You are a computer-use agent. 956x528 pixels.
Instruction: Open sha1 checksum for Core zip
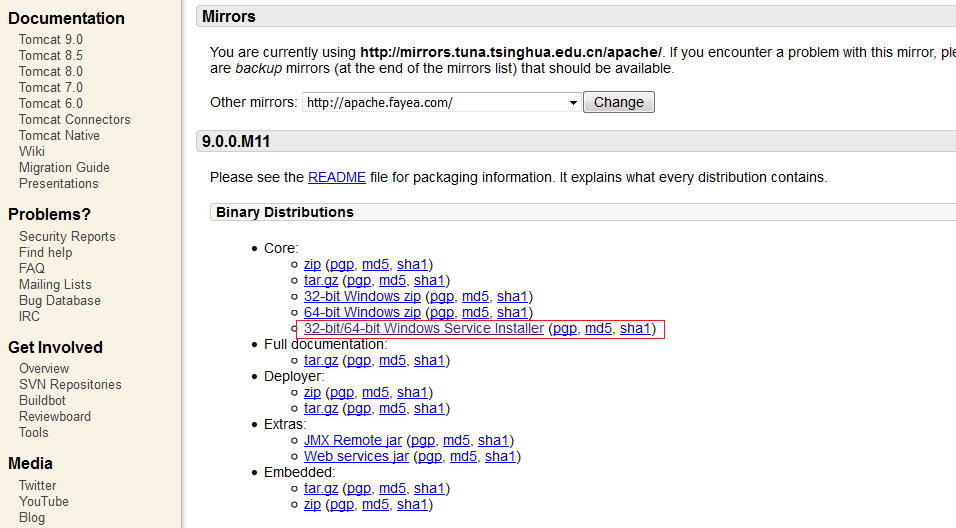pyautogui.click(x=412, y=265)
